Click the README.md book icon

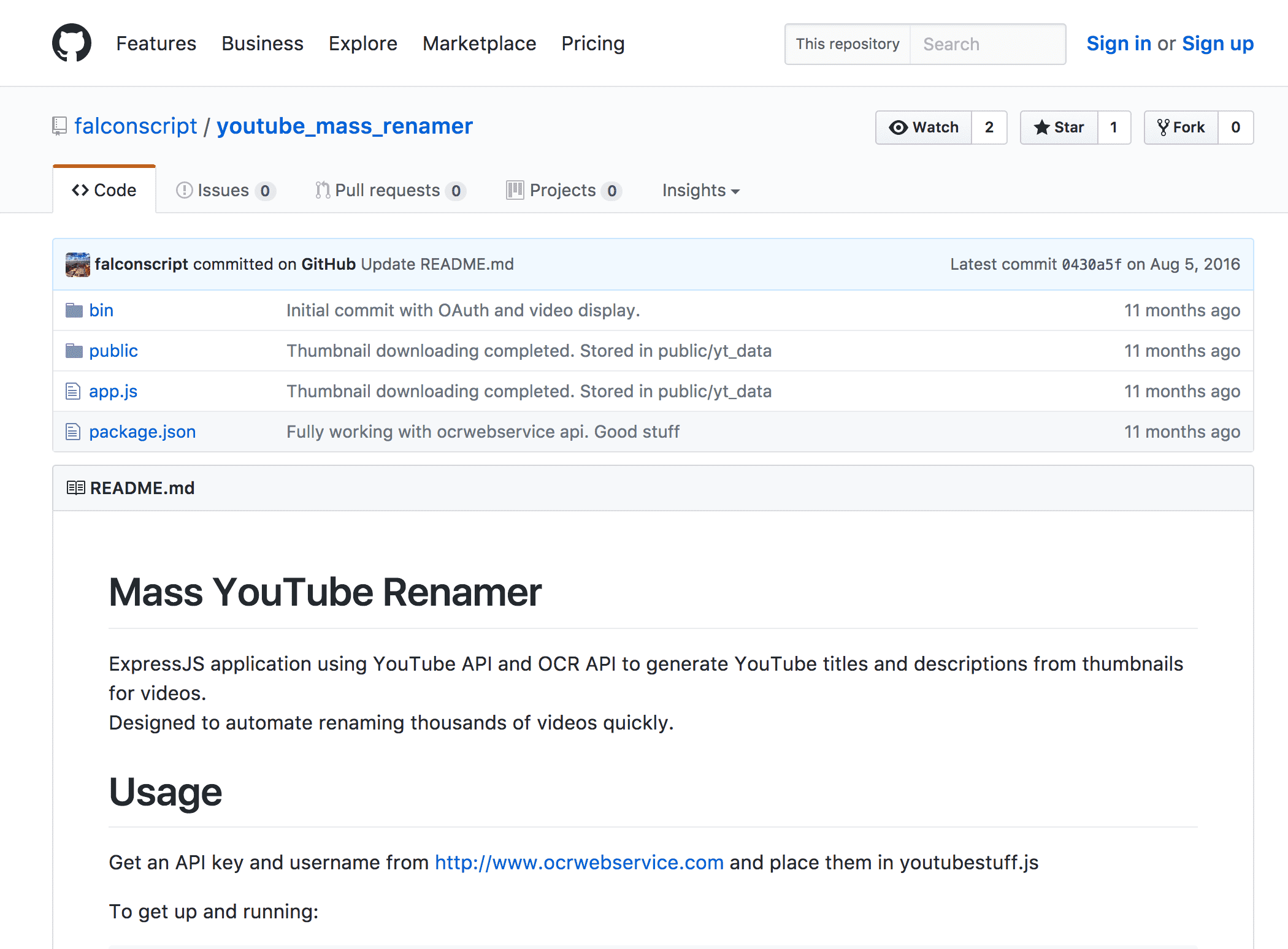coord(76,488)
